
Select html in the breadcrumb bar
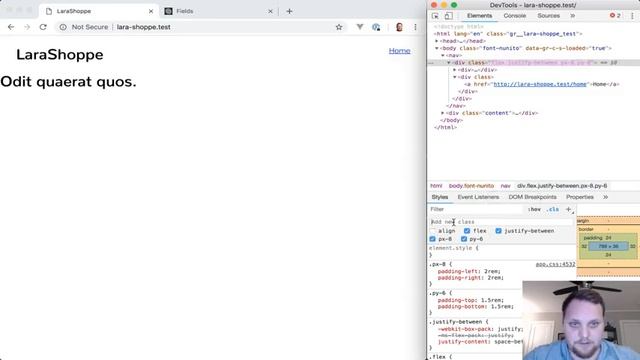coord(436,186)
